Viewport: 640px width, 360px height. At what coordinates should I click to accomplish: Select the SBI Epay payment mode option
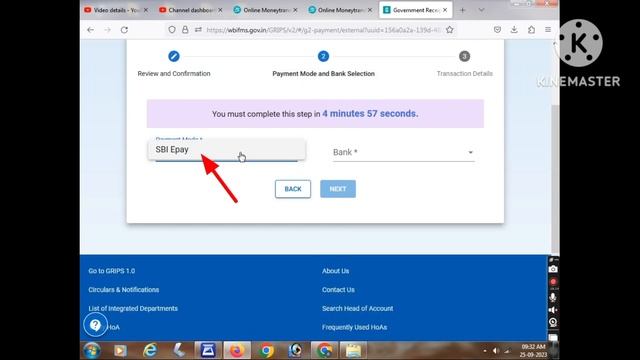point(227,150)
